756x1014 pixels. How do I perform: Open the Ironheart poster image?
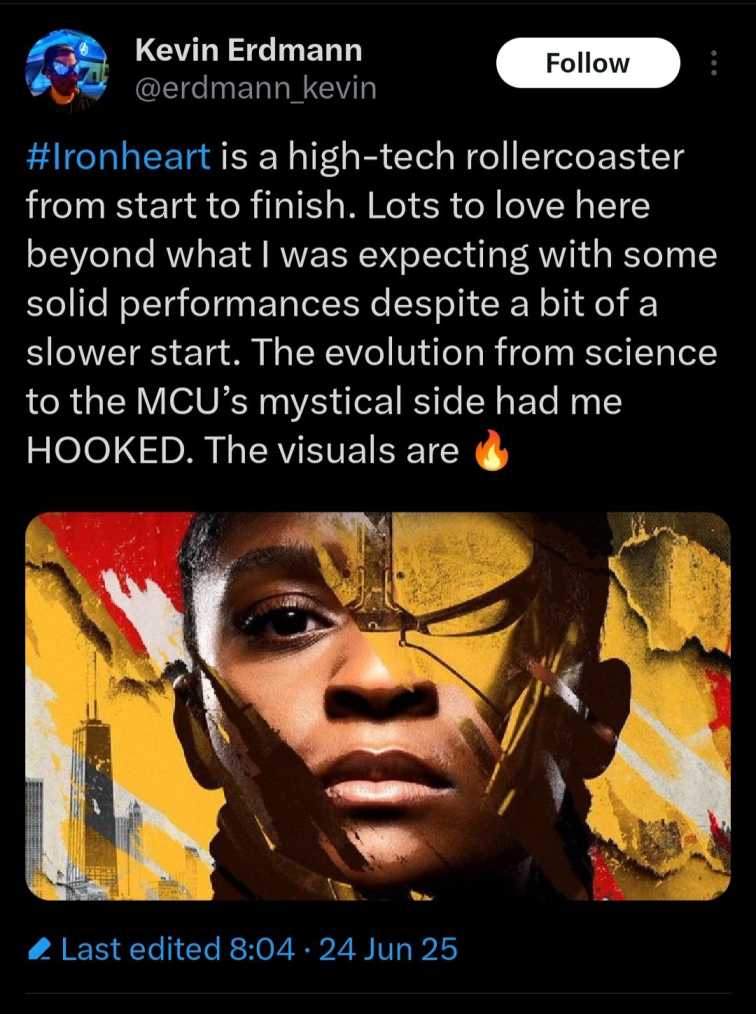click(378, 706)
